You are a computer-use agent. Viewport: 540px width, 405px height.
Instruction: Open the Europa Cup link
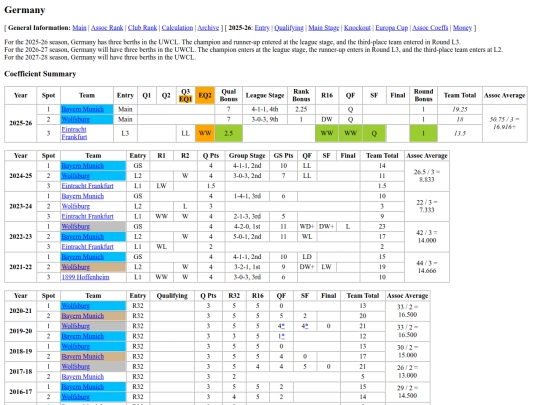point(392,28)
